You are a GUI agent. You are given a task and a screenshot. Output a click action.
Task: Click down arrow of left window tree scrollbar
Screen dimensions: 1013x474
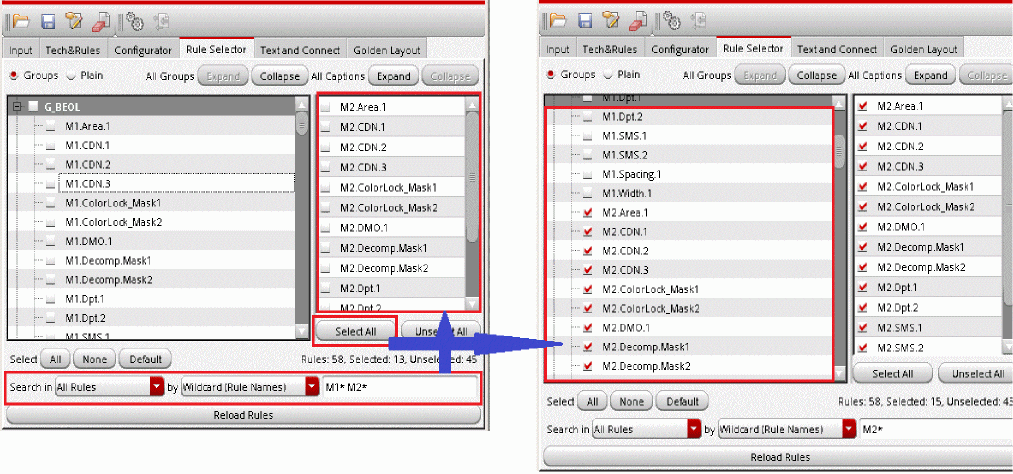(x=302, y=331)
